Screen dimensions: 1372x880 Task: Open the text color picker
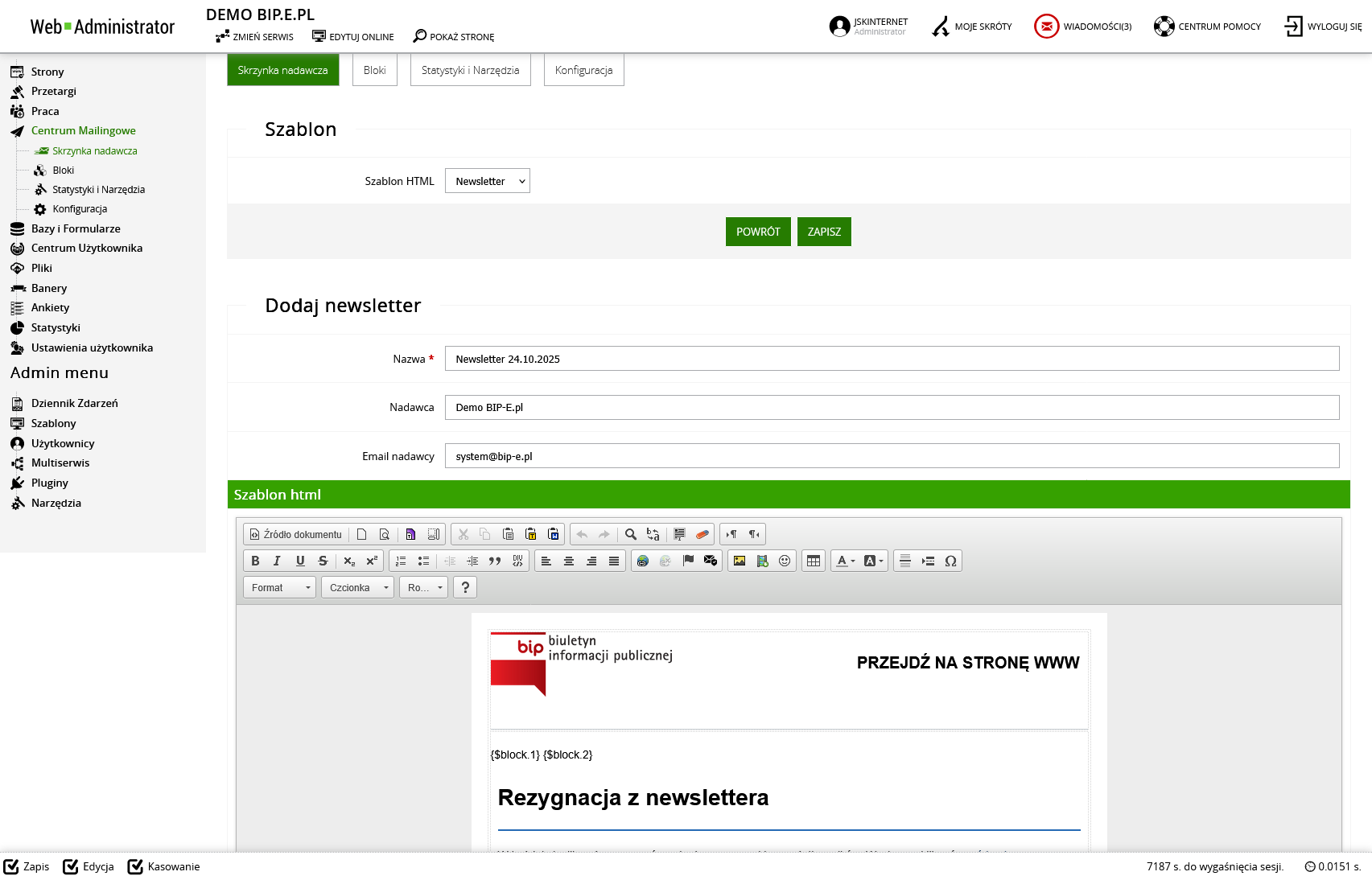click(x=845, y=561)
